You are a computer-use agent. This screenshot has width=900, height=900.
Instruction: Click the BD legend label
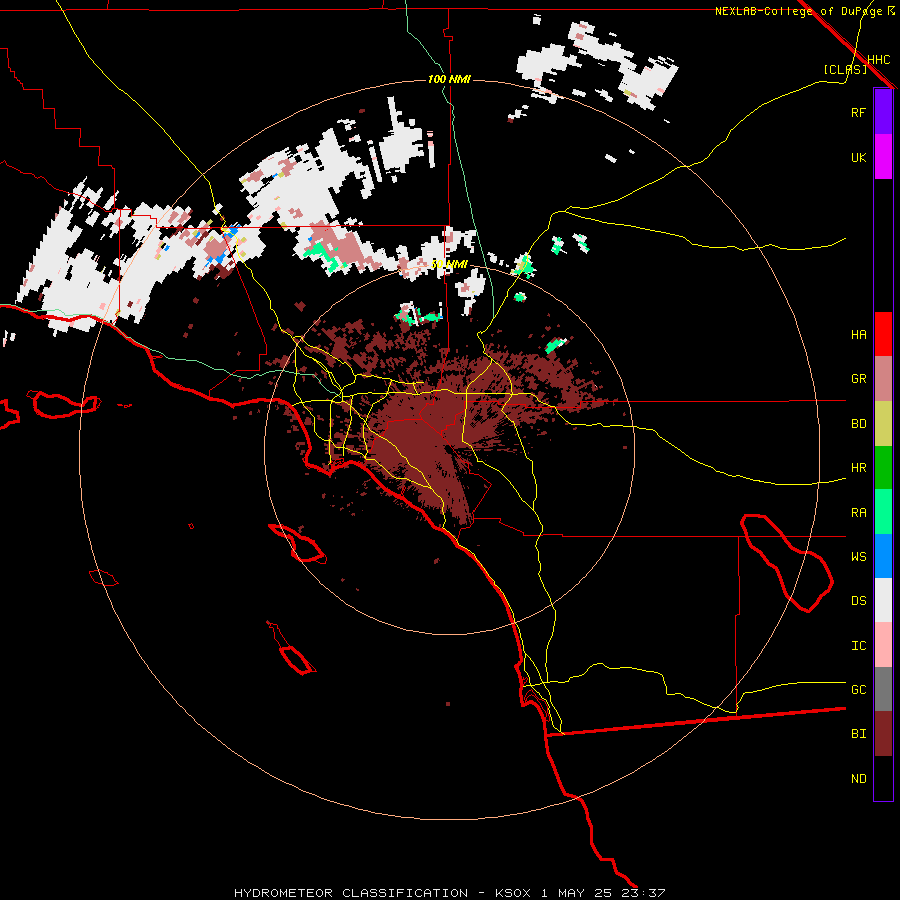(858, 424)
